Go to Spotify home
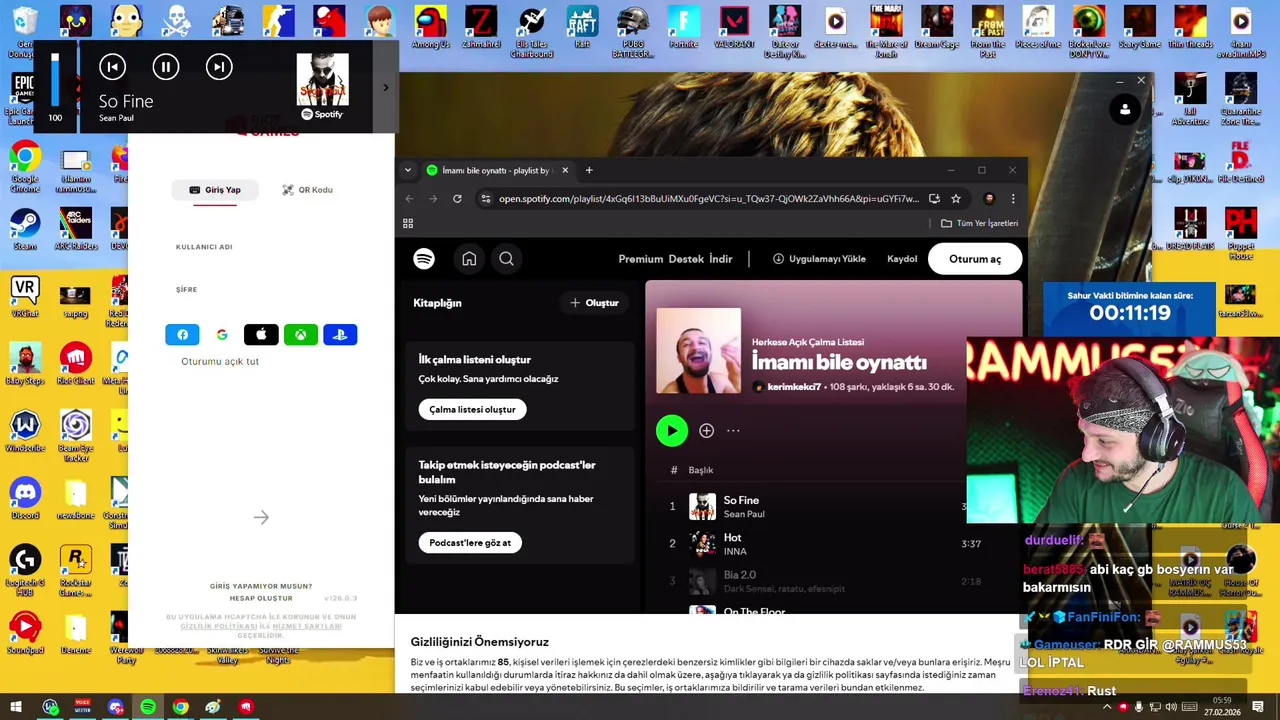Screen dimensions: 1280x720 [x=469, y=259]
